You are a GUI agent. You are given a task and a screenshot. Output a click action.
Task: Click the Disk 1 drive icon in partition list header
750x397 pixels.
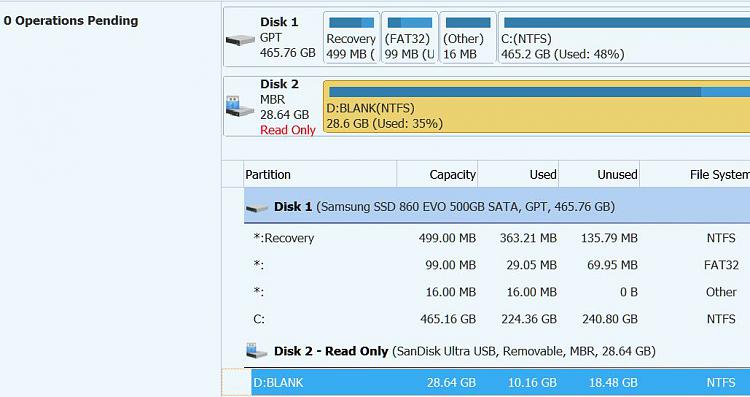pyautogui.click(x=257, y=208)
